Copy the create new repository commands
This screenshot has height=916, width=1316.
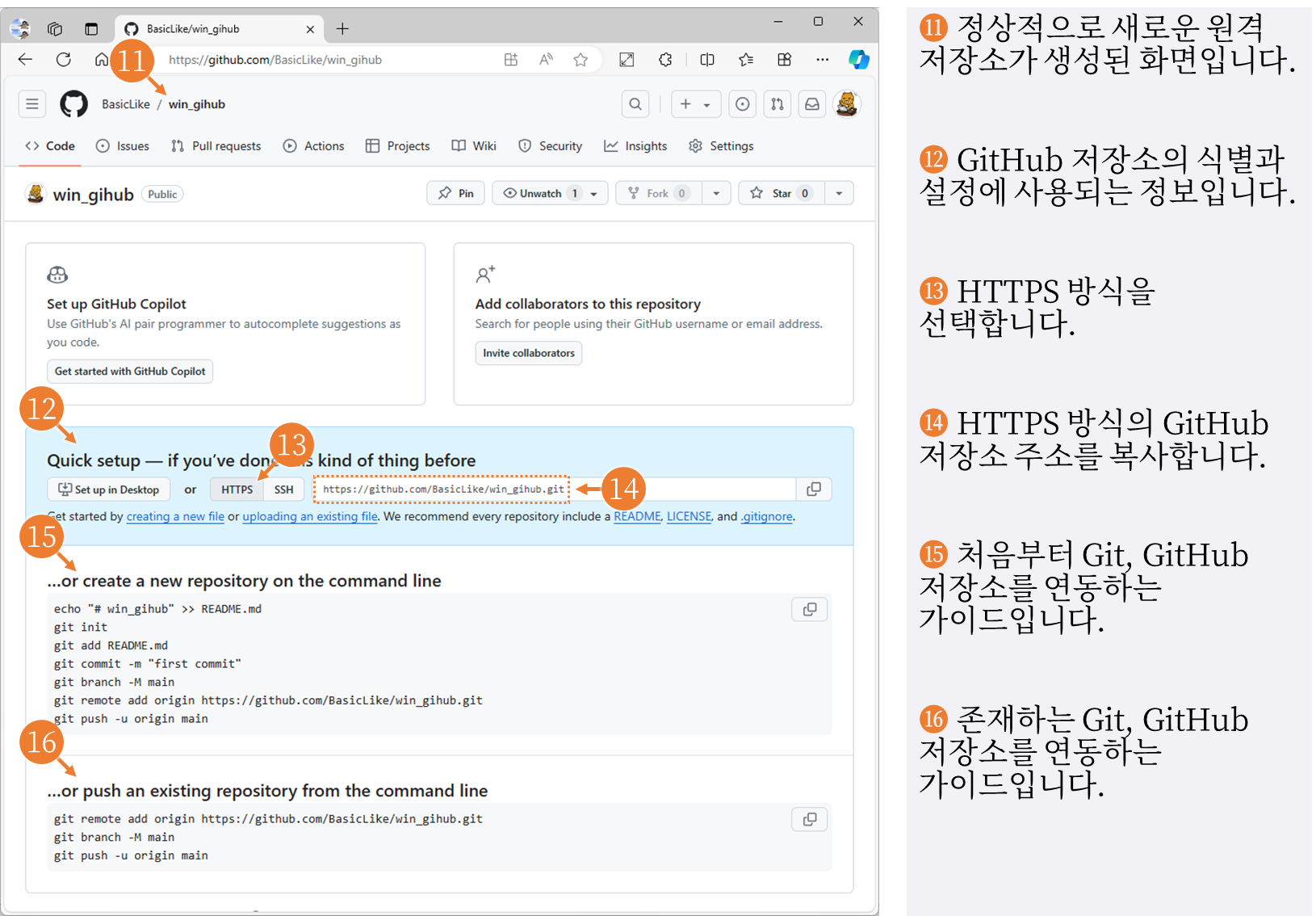click(810, 609)
